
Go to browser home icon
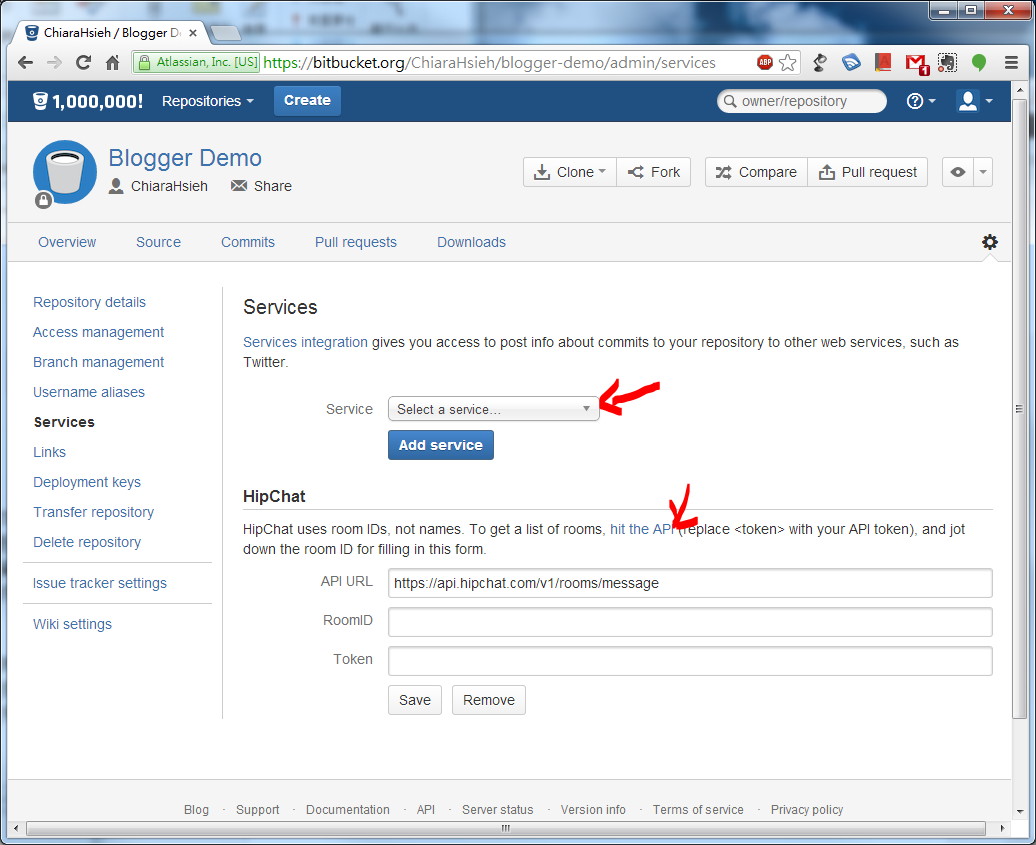point(112,63)
